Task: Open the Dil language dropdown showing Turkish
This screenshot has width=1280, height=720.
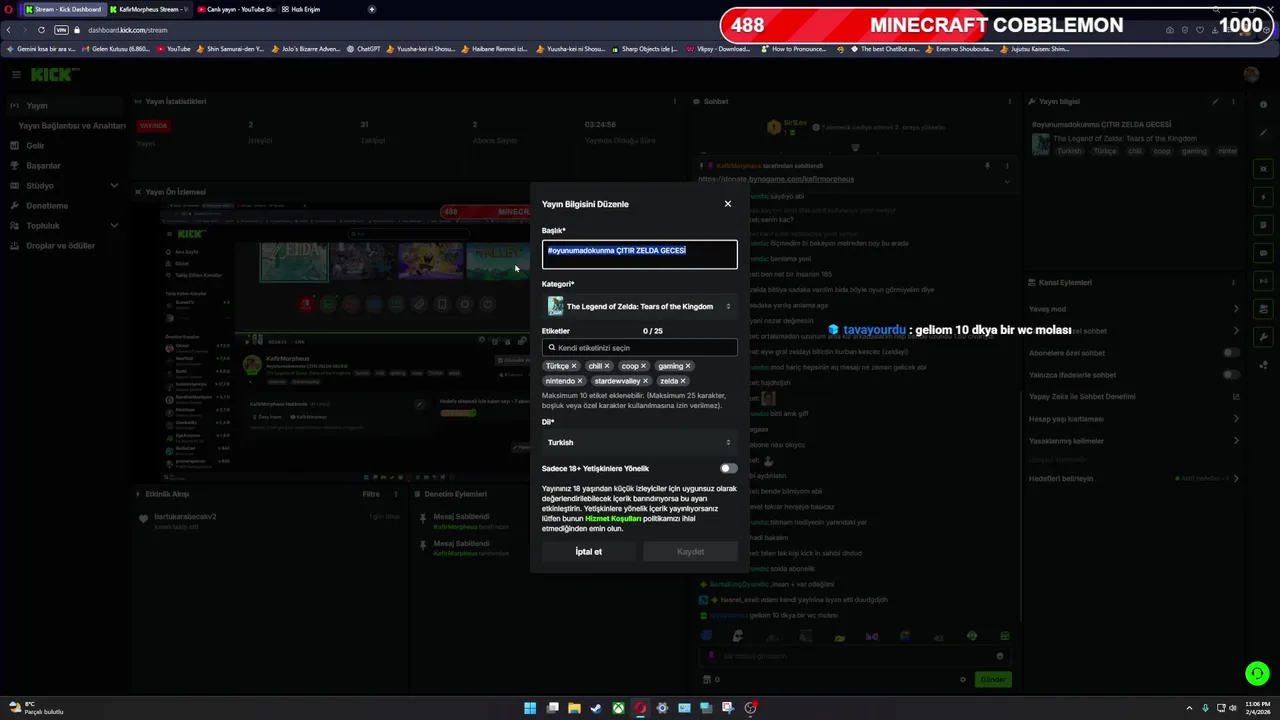Action: [x=640, y=442]
